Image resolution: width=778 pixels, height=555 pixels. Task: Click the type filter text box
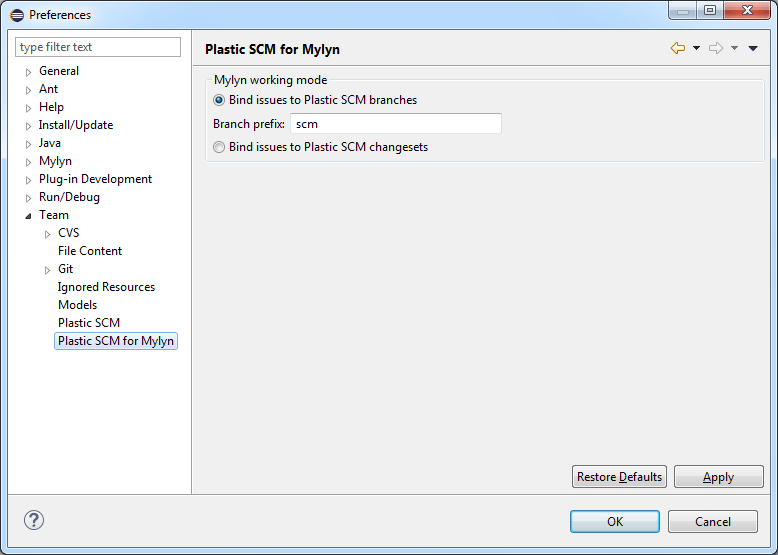click(98, 47)
